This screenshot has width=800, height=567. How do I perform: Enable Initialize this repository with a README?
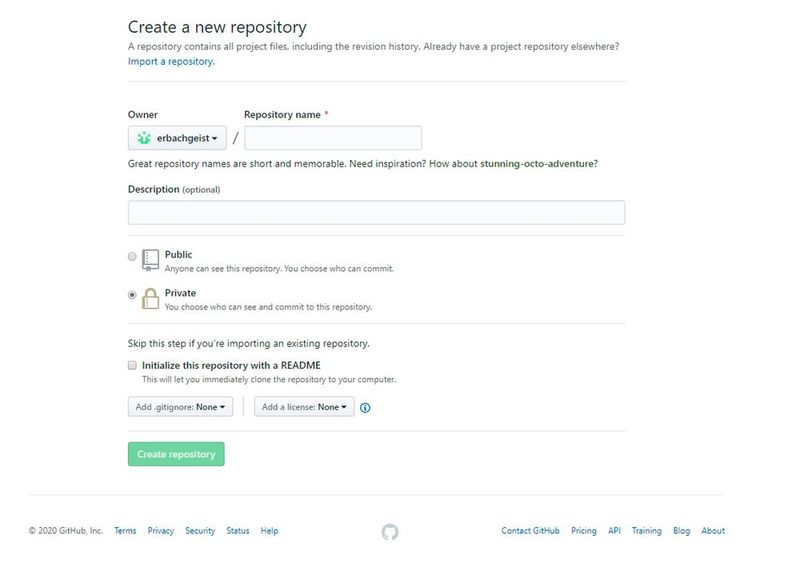click(132, 365)
